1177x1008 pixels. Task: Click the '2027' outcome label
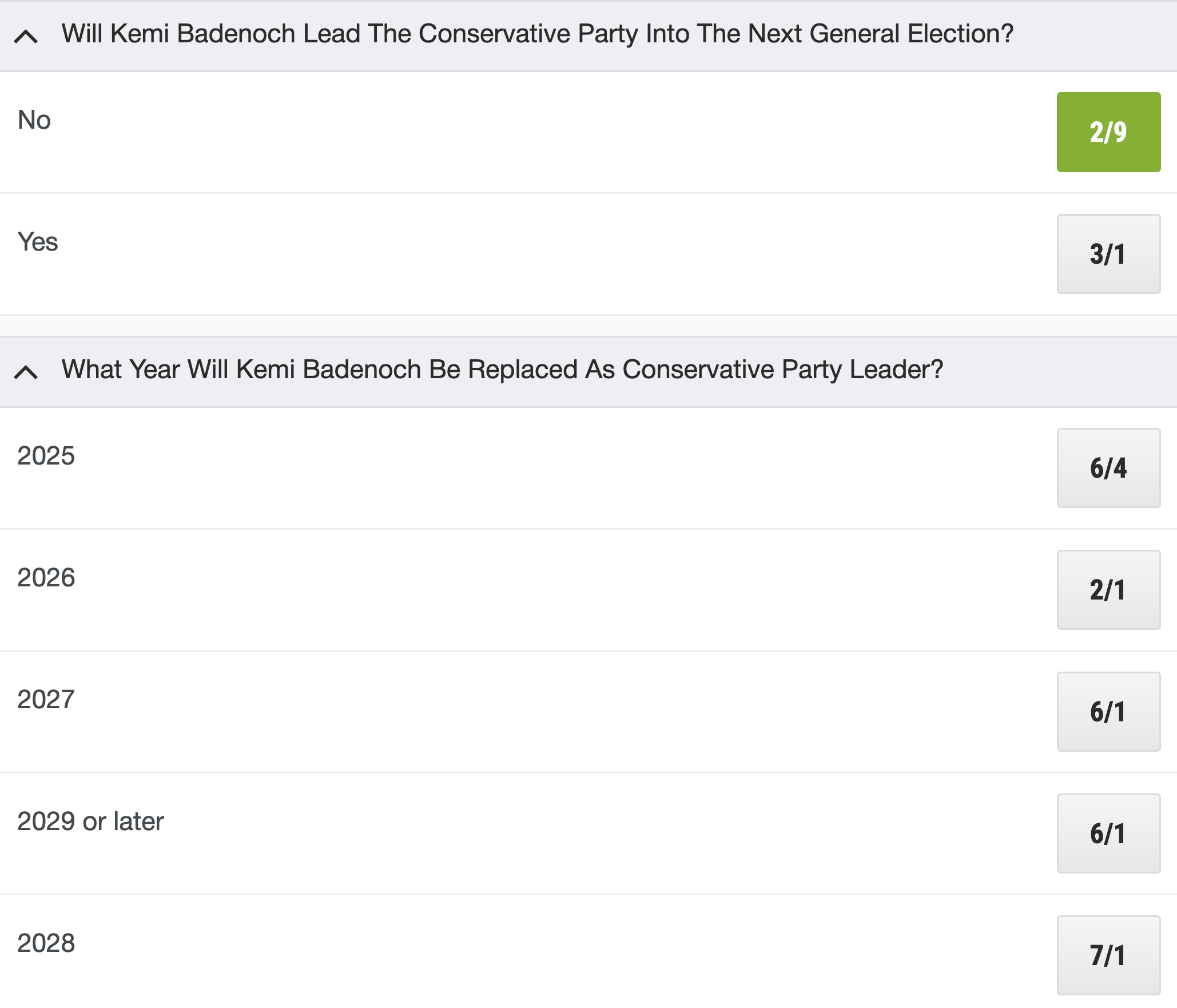pyautogui.click(x=46, y=700)
